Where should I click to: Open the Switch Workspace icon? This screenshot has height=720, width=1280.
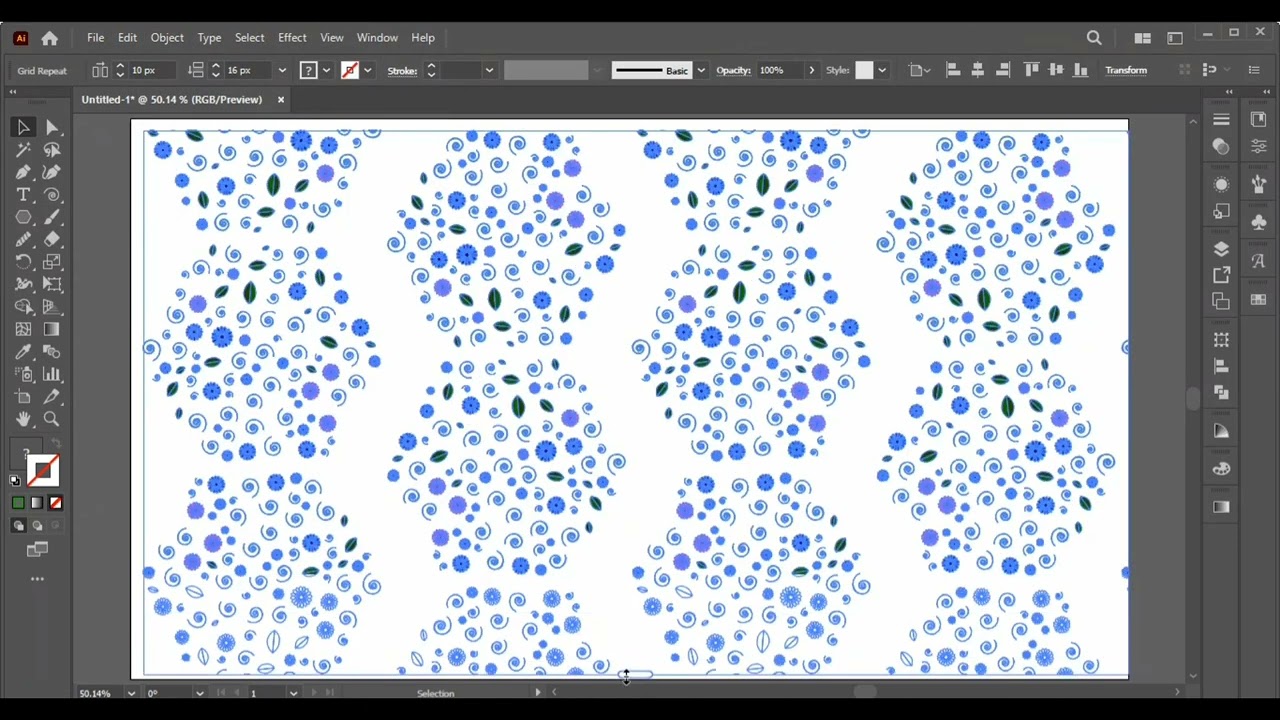1175,38
